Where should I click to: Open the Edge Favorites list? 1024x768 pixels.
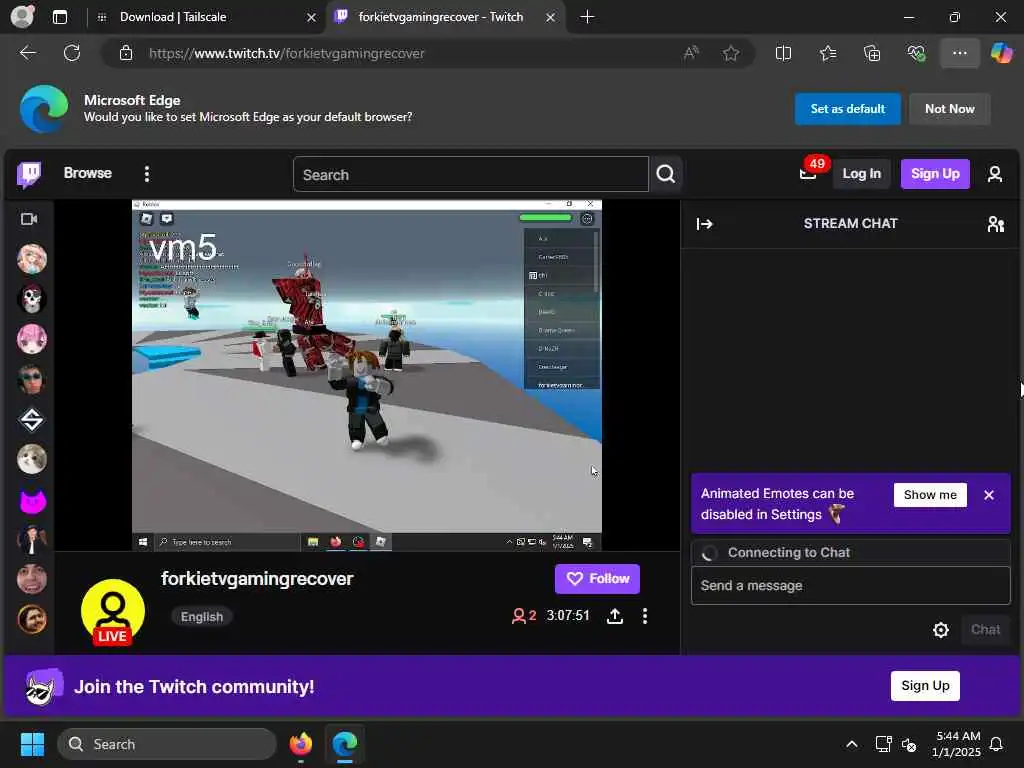point(827,53)
